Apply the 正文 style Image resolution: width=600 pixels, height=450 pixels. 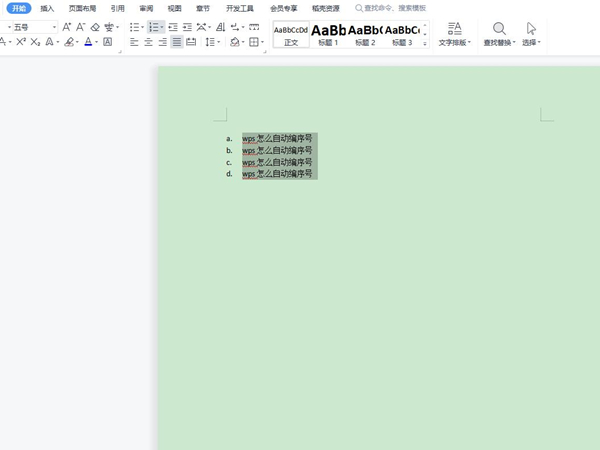[x=291, y=35]
